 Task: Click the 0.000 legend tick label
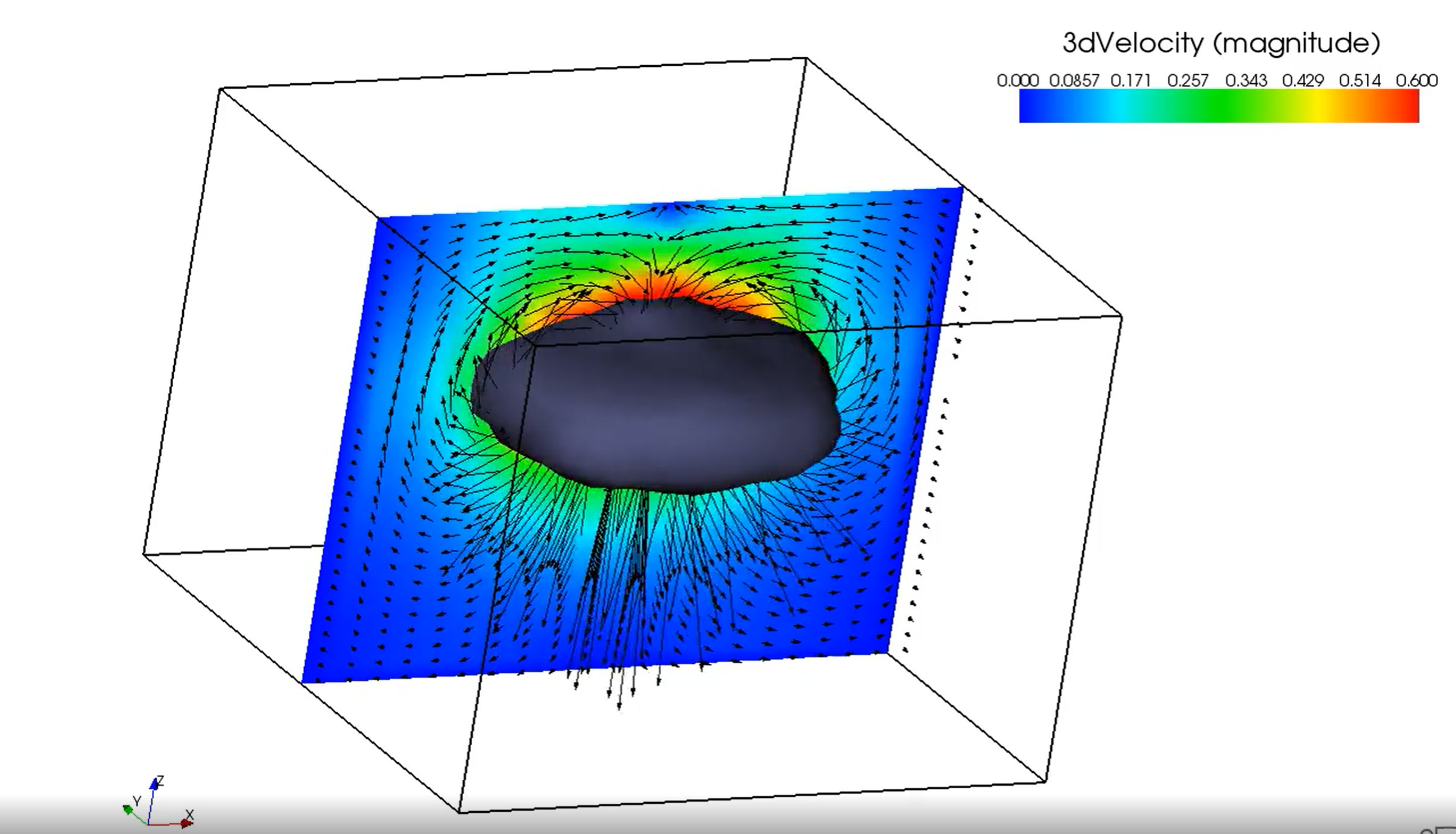pyautogui.click(x=1018, y=80)
